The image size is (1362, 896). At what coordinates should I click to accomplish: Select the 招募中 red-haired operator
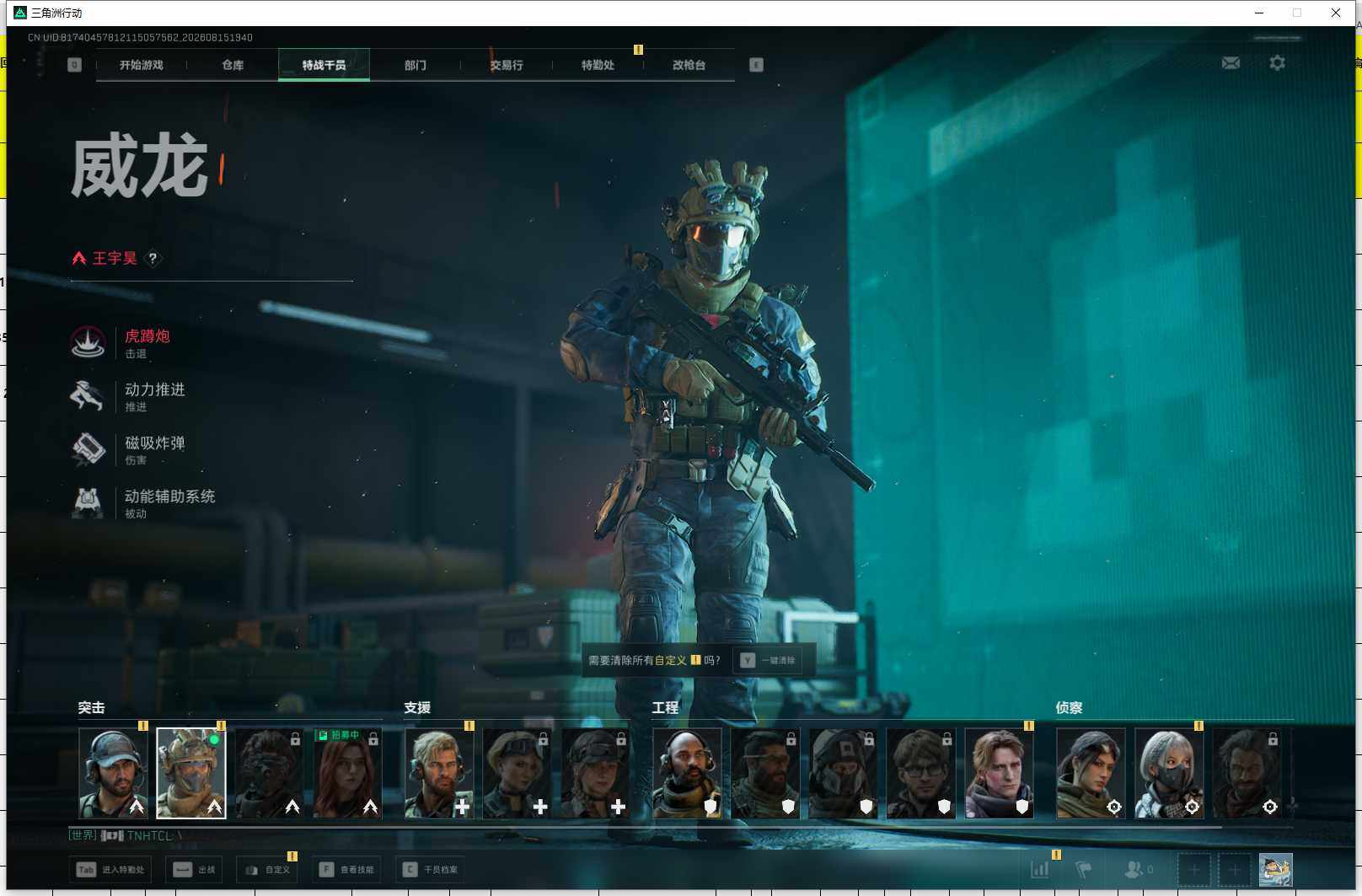(x=347, y=773)
